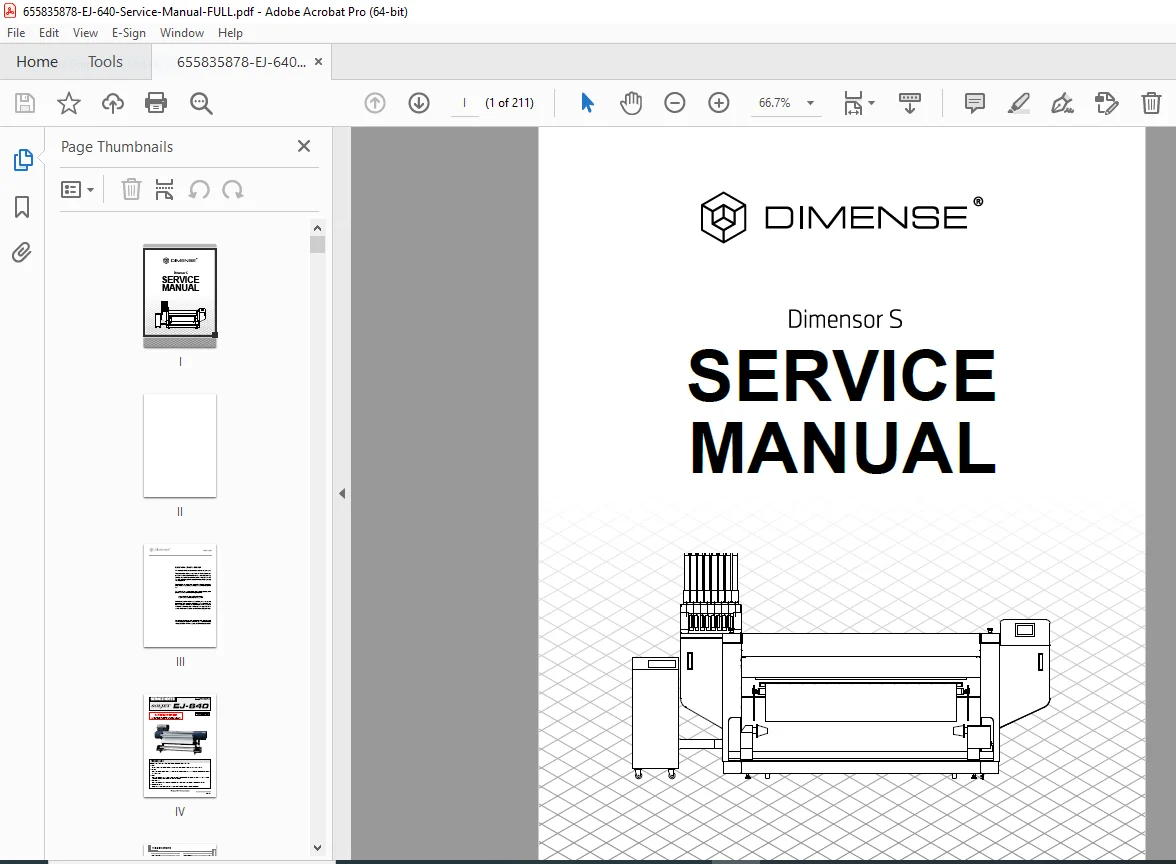Zoom out with minus button
Screen dimensions: 1176x864
point(675,103)
